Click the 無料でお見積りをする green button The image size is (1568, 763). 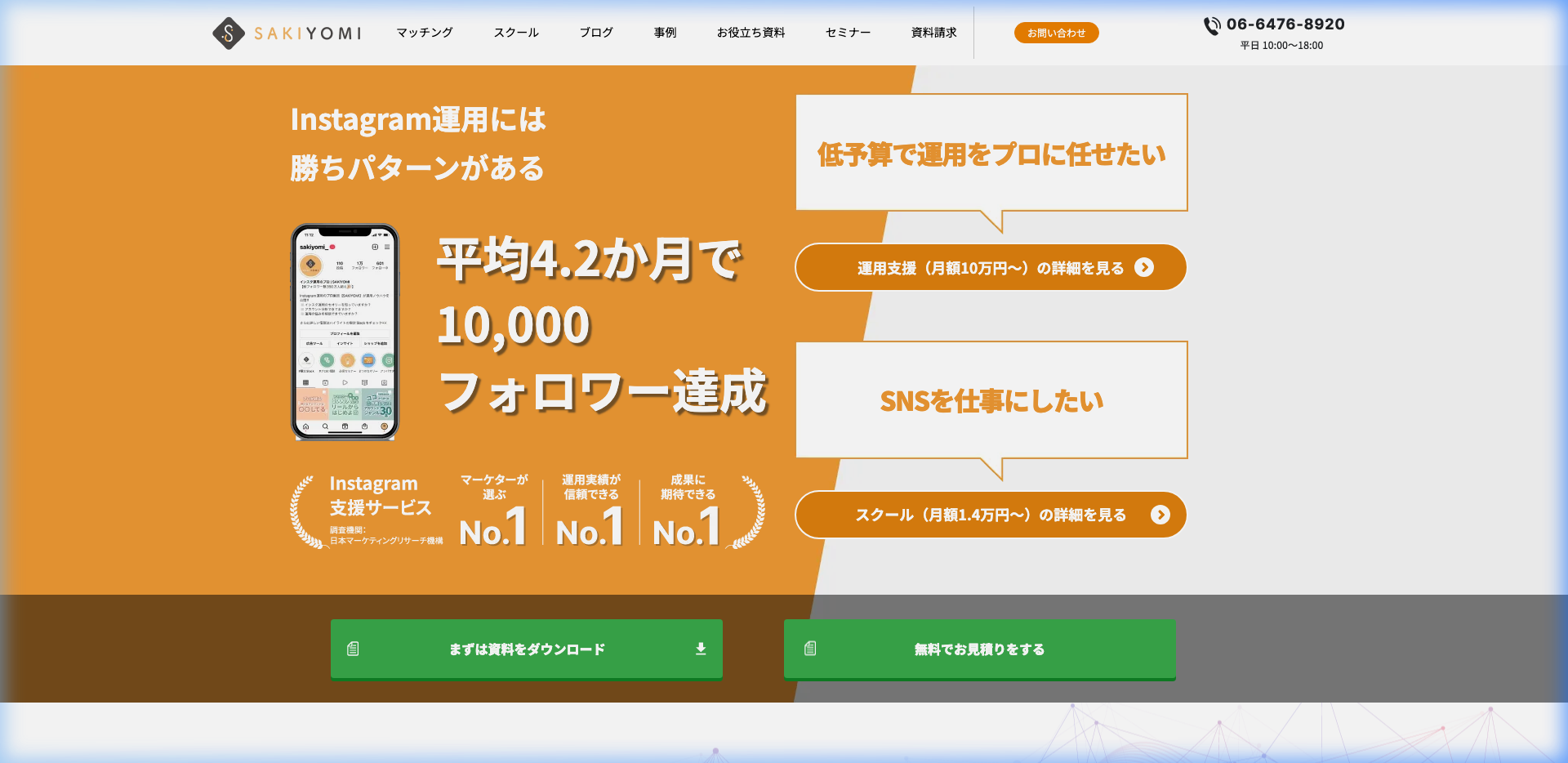[980, 649]
